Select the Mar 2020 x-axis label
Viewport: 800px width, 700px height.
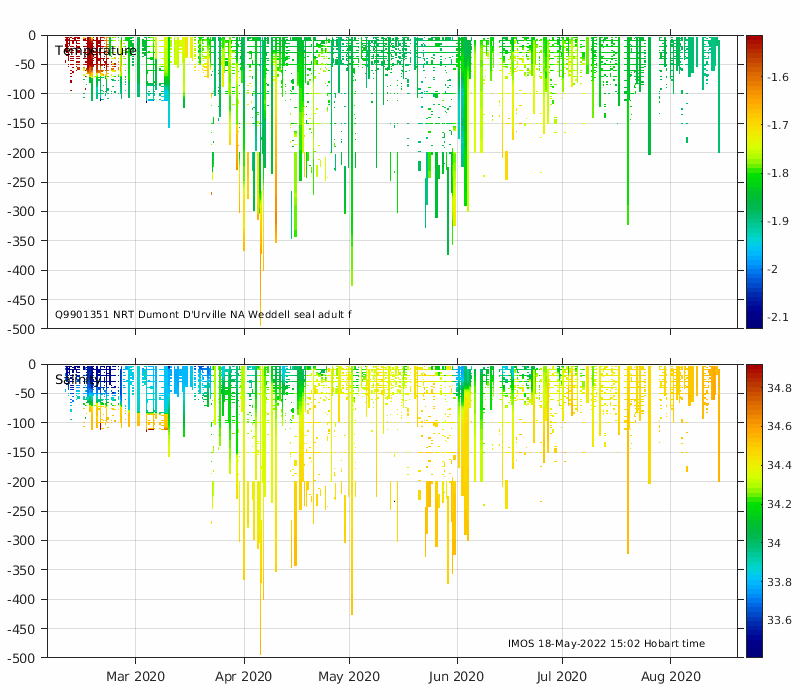(x=135, y=677)
